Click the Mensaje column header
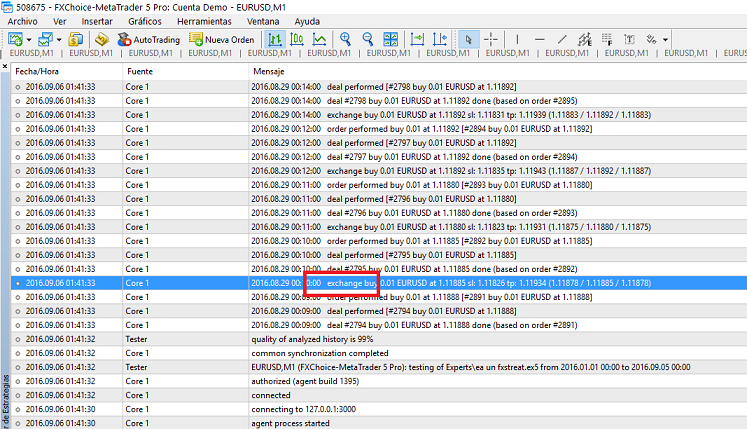Screen dimensions: 747x429 (x=268, y=73)
